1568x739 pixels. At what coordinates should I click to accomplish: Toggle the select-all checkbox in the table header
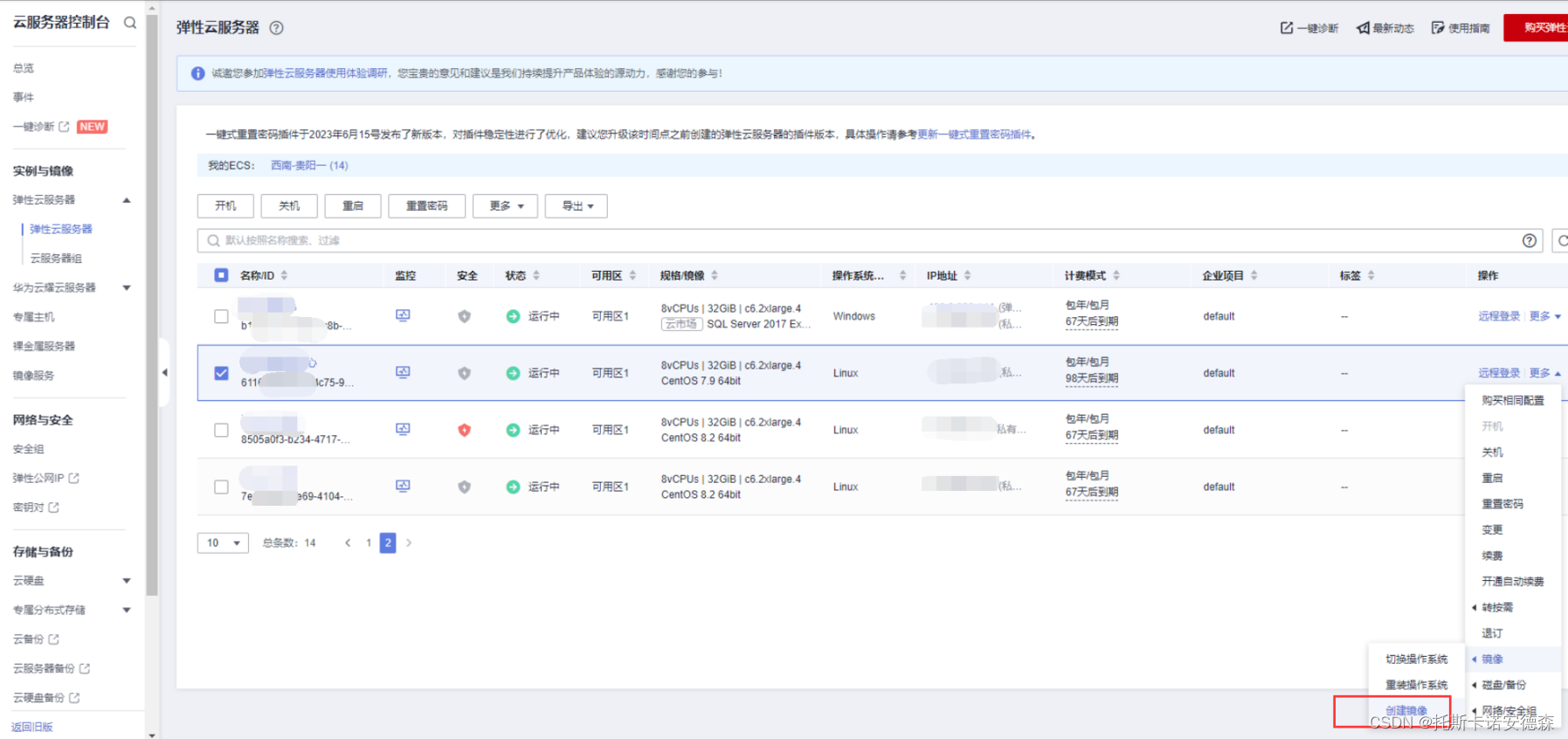click(221, 275)
